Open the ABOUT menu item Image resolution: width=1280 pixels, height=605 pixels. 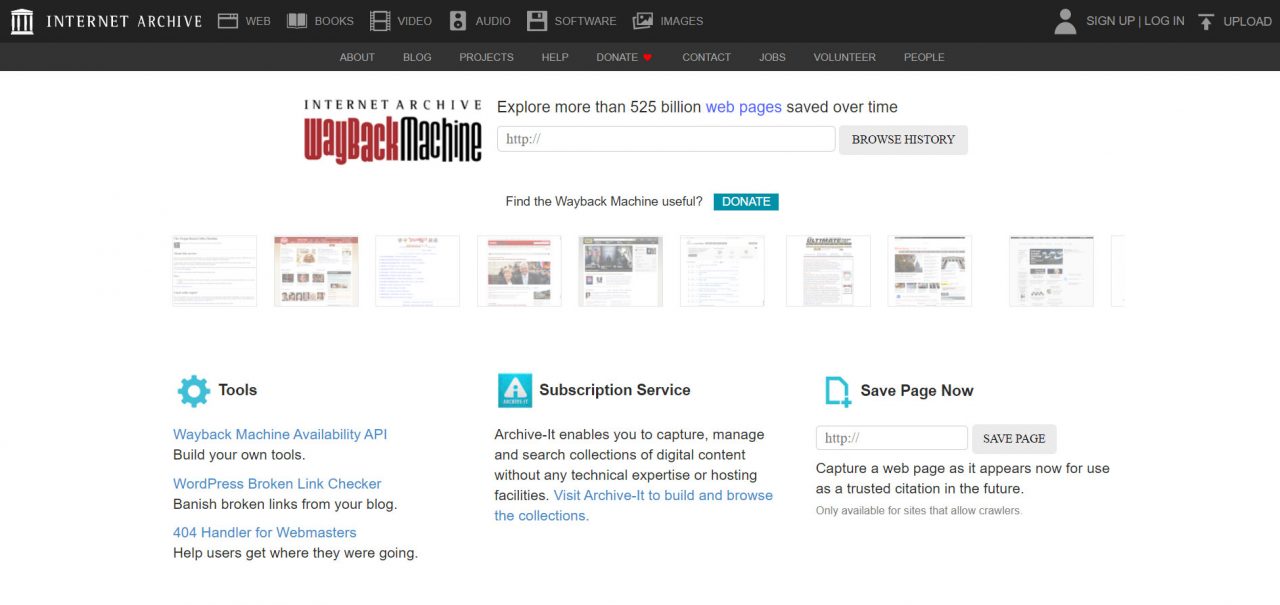pyautogui.click(x=357, y=57)
